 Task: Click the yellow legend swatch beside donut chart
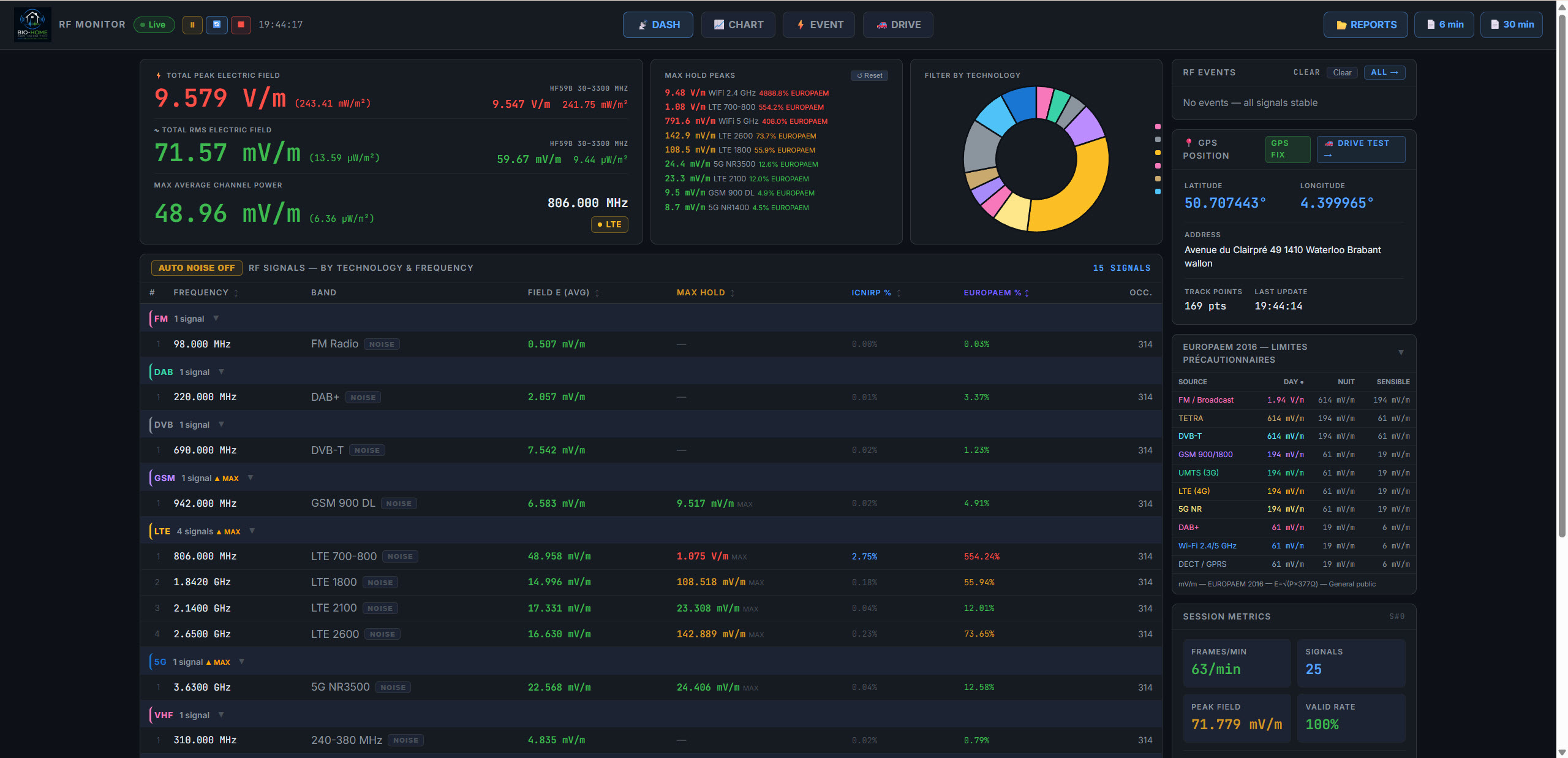pos(1158,153)
